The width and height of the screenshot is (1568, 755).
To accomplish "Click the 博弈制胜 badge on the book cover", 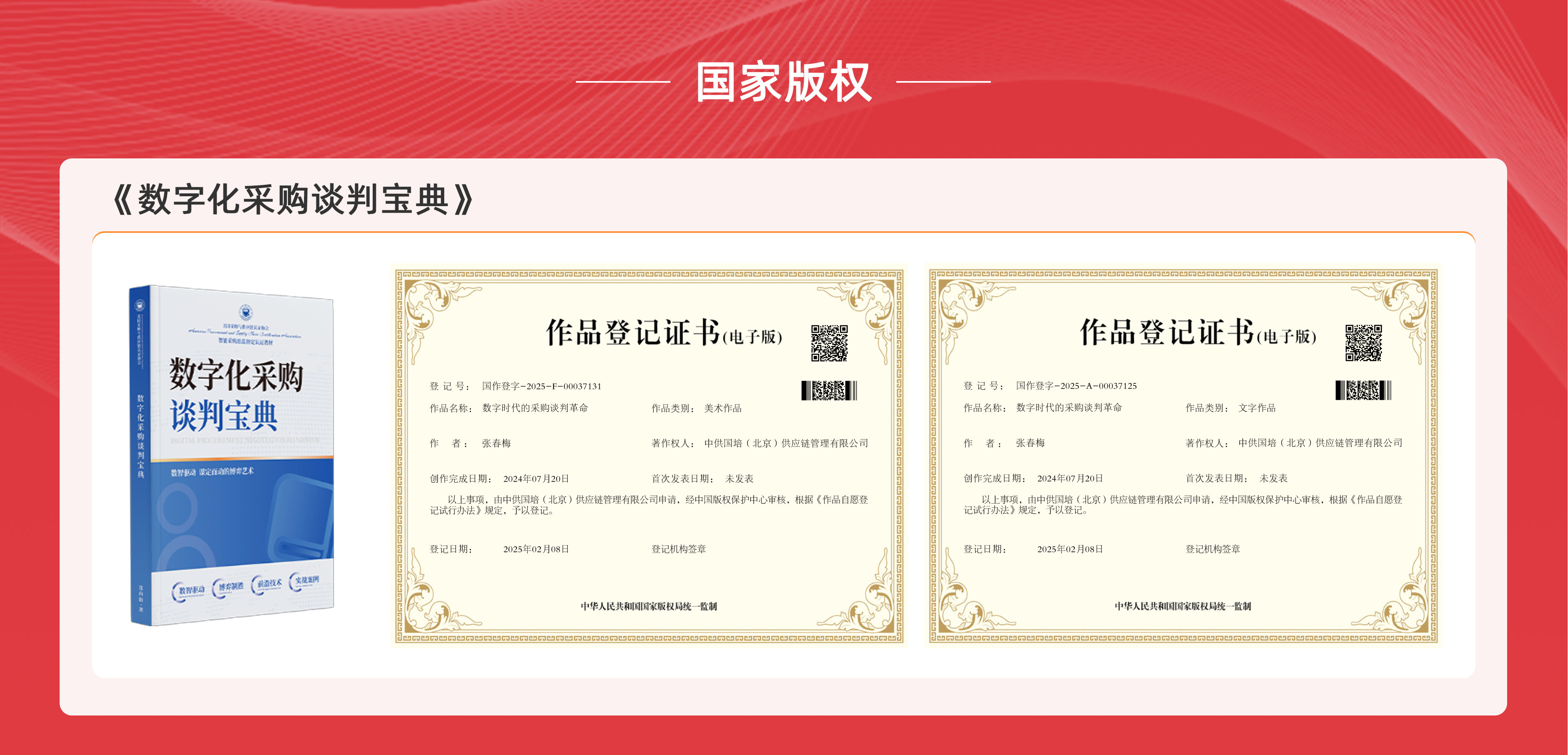I will pos(231,588).
